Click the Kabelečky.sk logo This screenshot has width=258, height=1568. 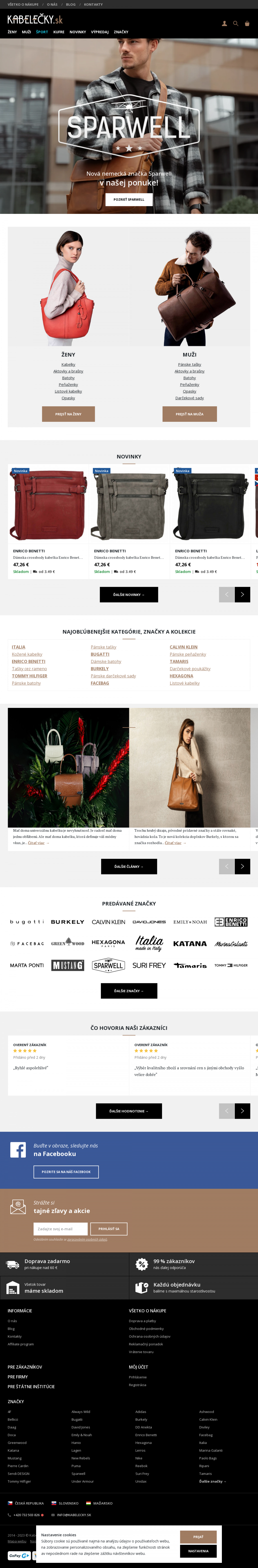(x=35, y=20)
